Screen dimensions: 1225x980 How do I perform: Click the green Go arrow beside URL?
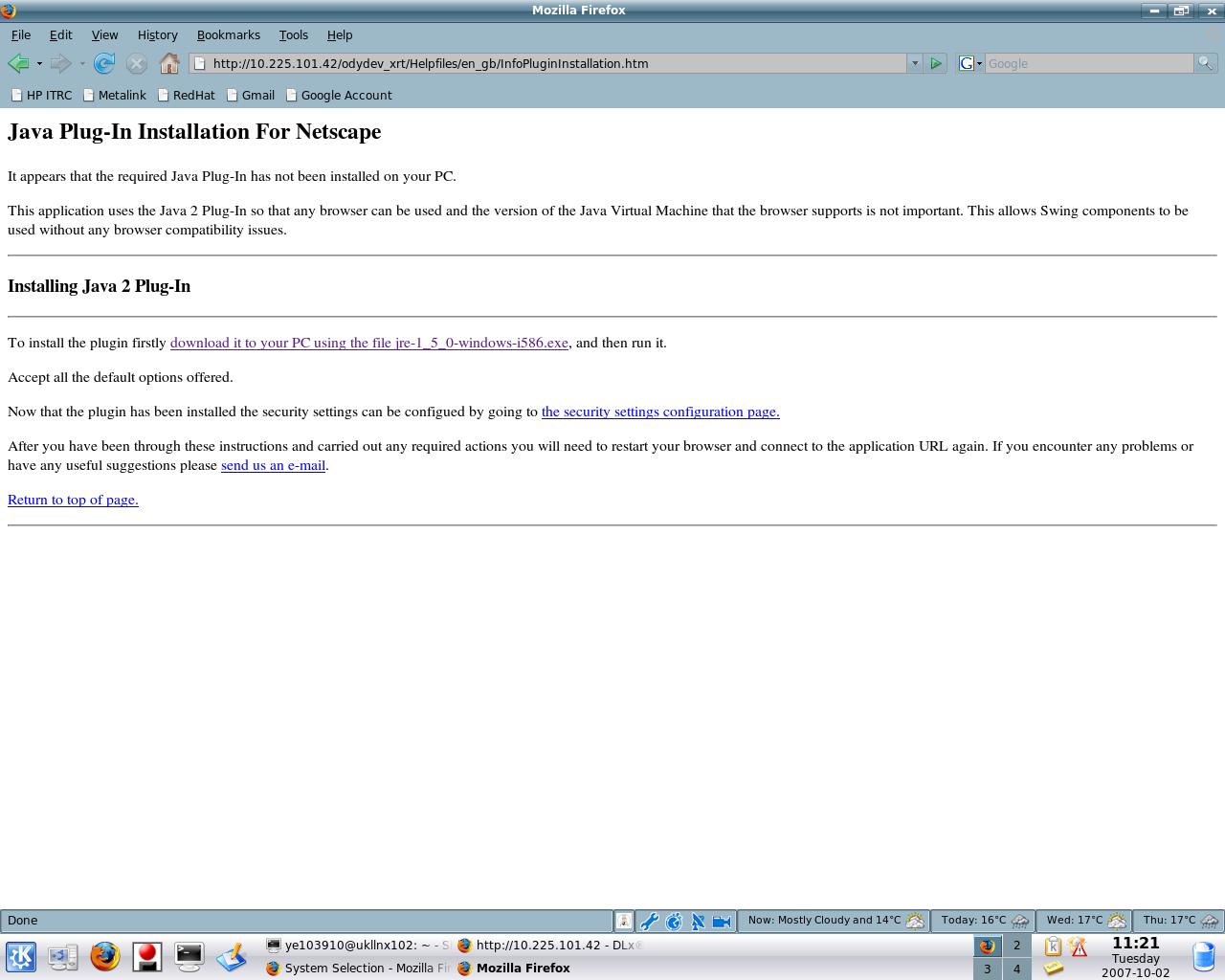936,63
